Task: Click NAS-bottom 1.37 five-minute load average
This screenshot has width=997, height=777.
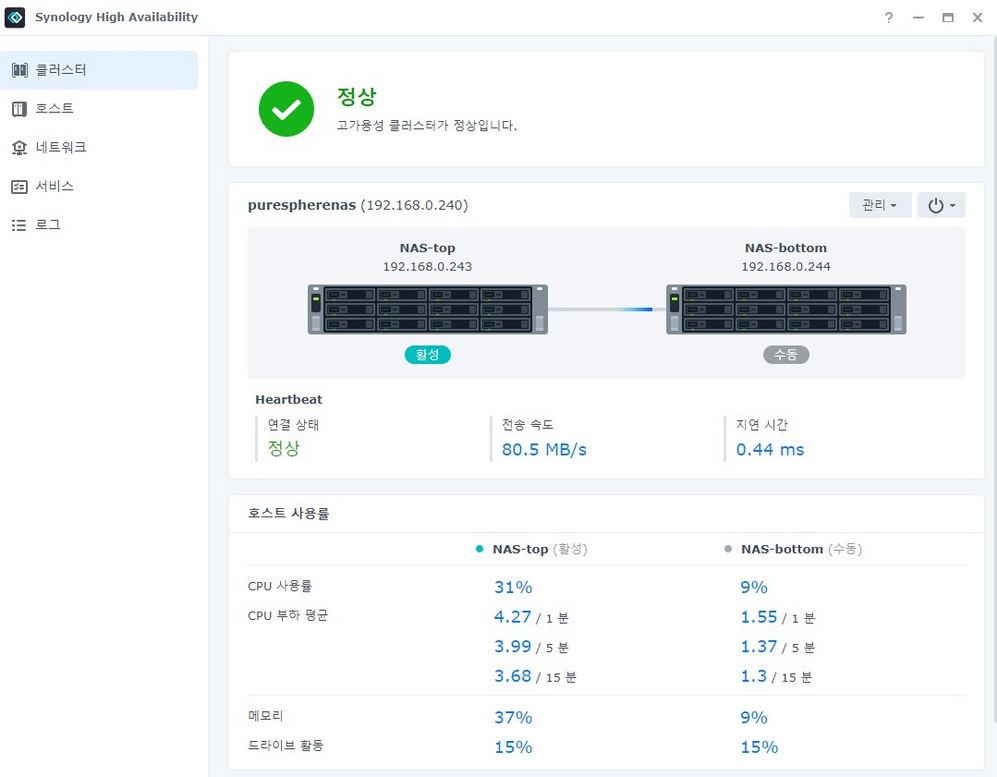Action: [x=759, y=646]
